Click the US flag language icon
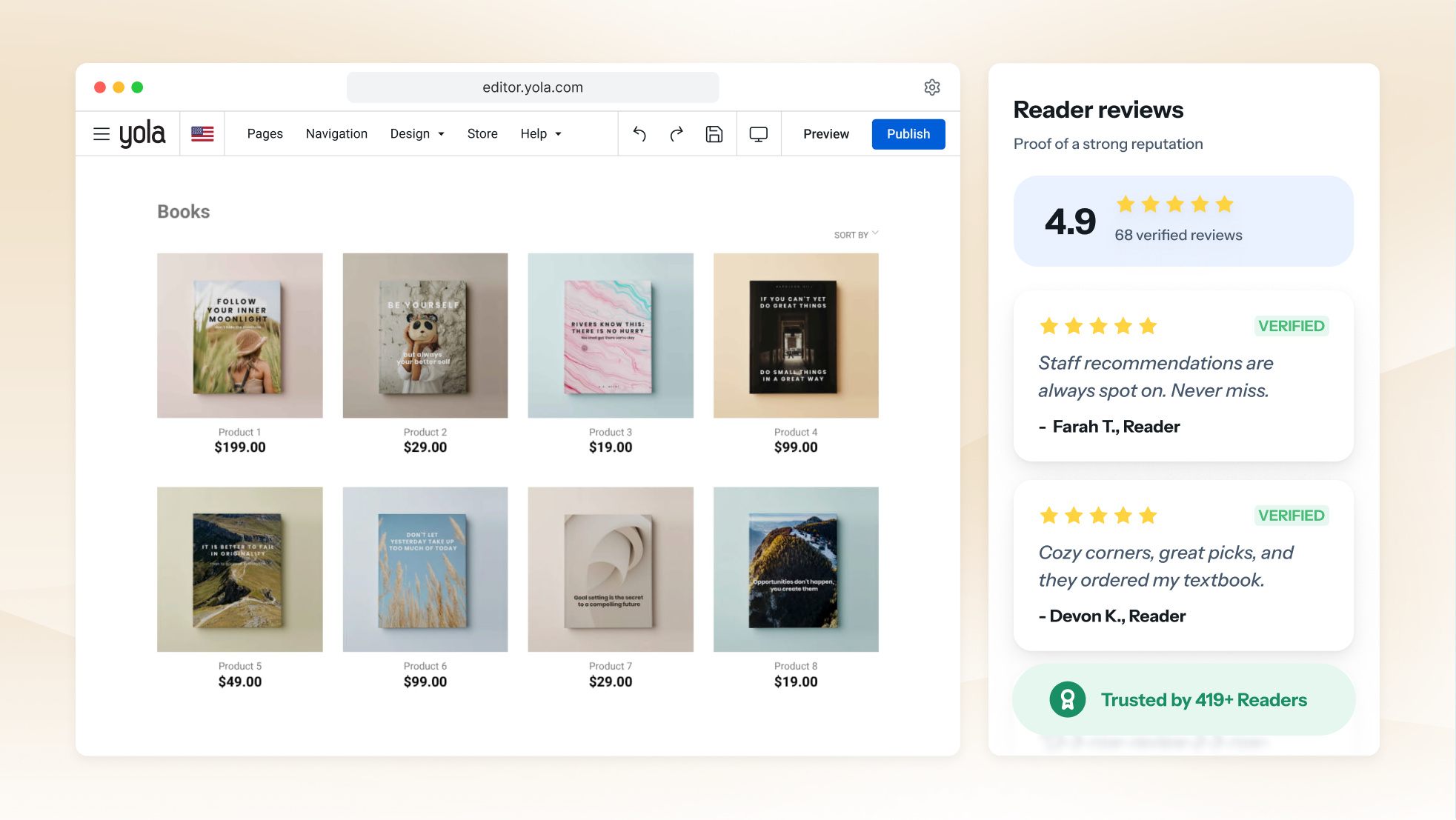 pos(202,134)
